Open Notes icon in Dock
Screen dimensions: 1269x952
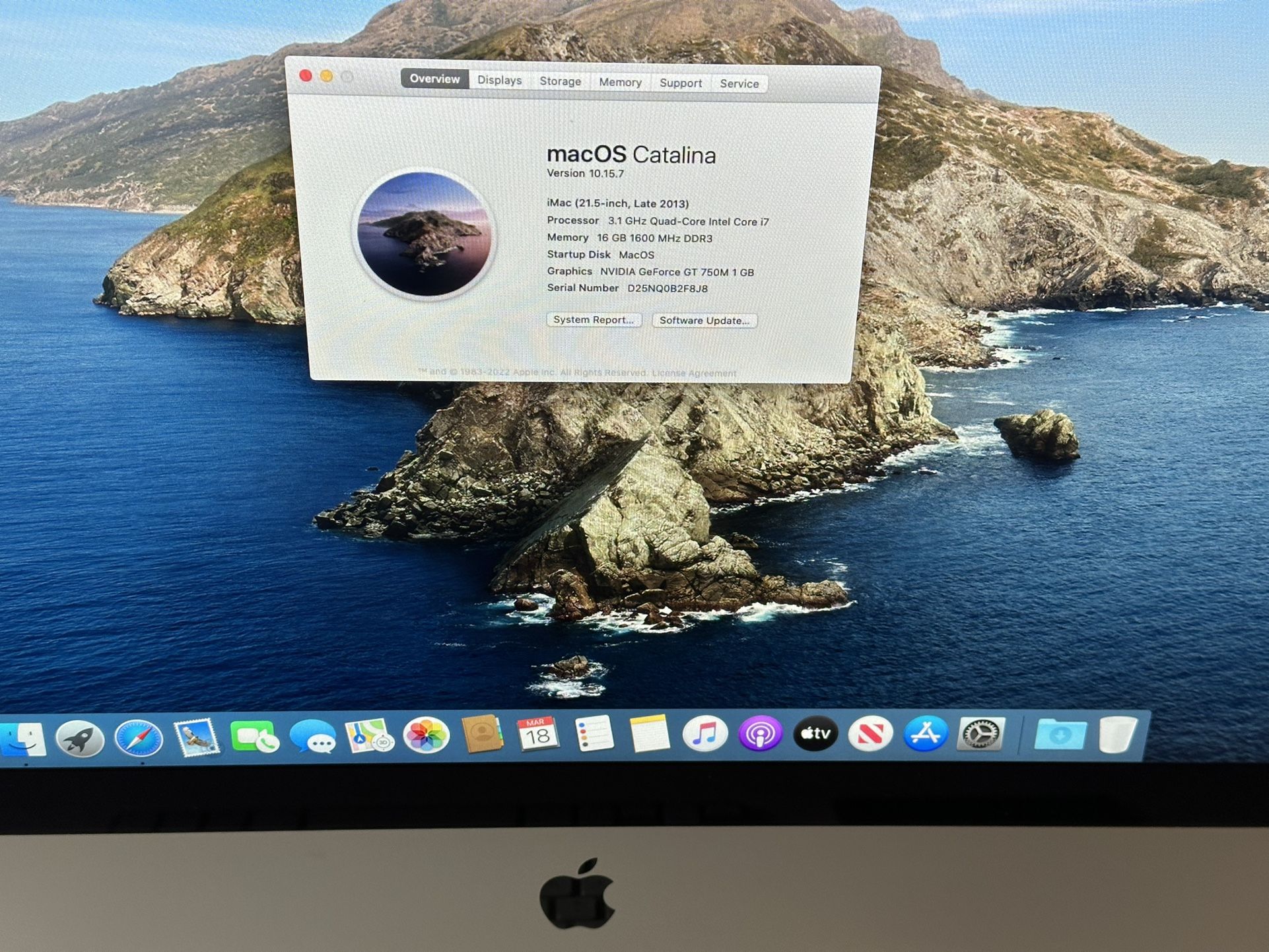tap(650, 733)
